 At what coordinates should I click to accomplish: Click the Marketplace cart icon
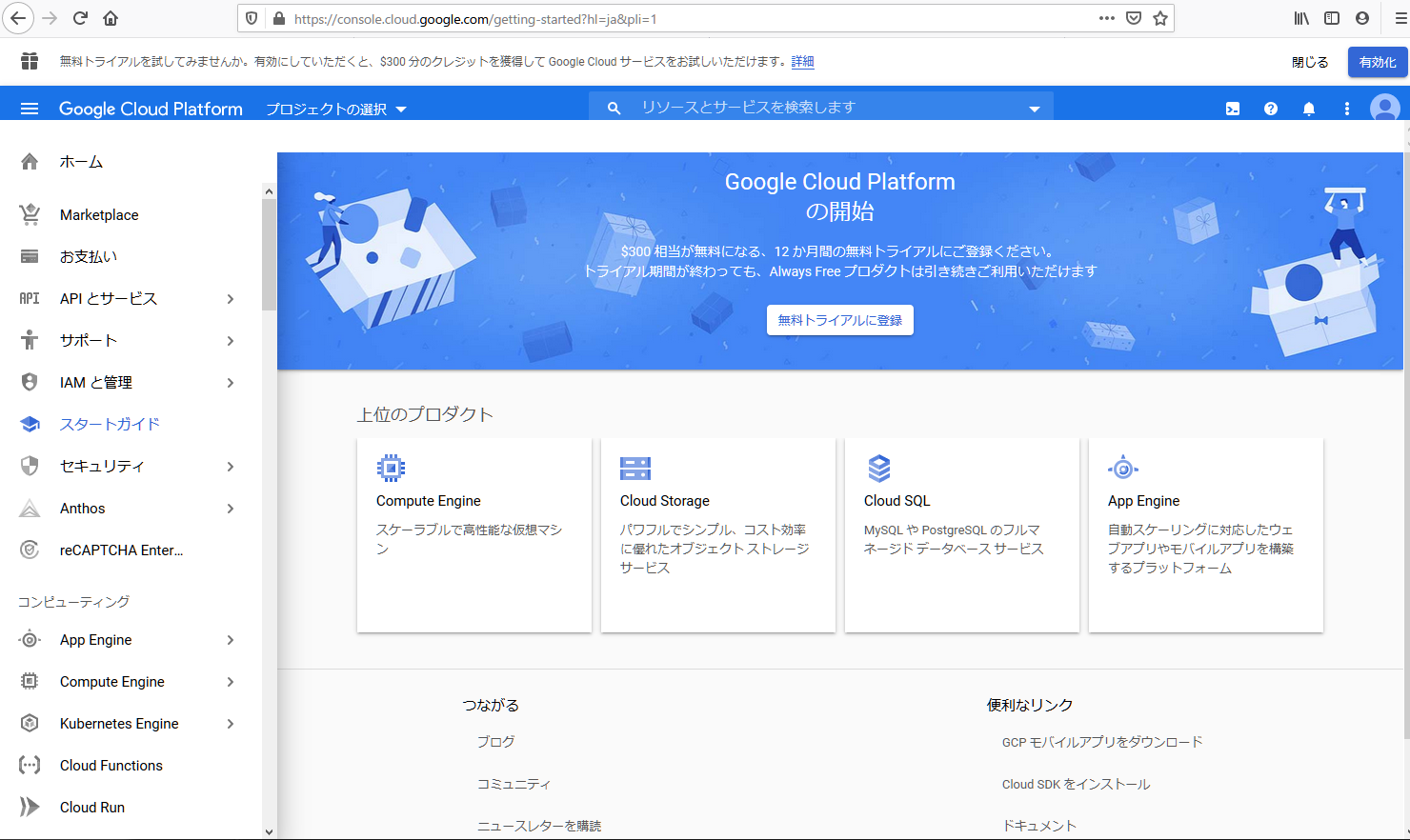tap(30, 215)
